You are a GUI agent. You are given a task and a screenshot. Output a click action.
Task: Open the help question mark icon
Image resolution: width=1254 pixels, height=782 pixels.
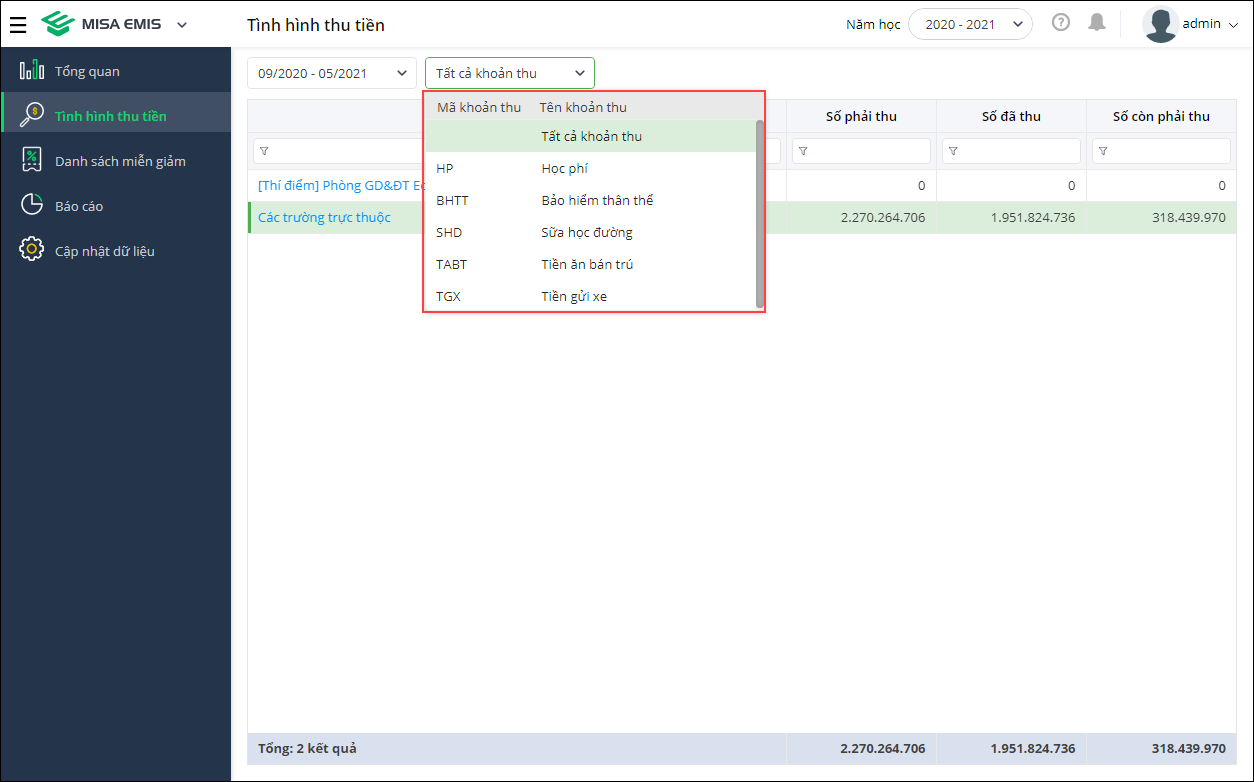1061,22
